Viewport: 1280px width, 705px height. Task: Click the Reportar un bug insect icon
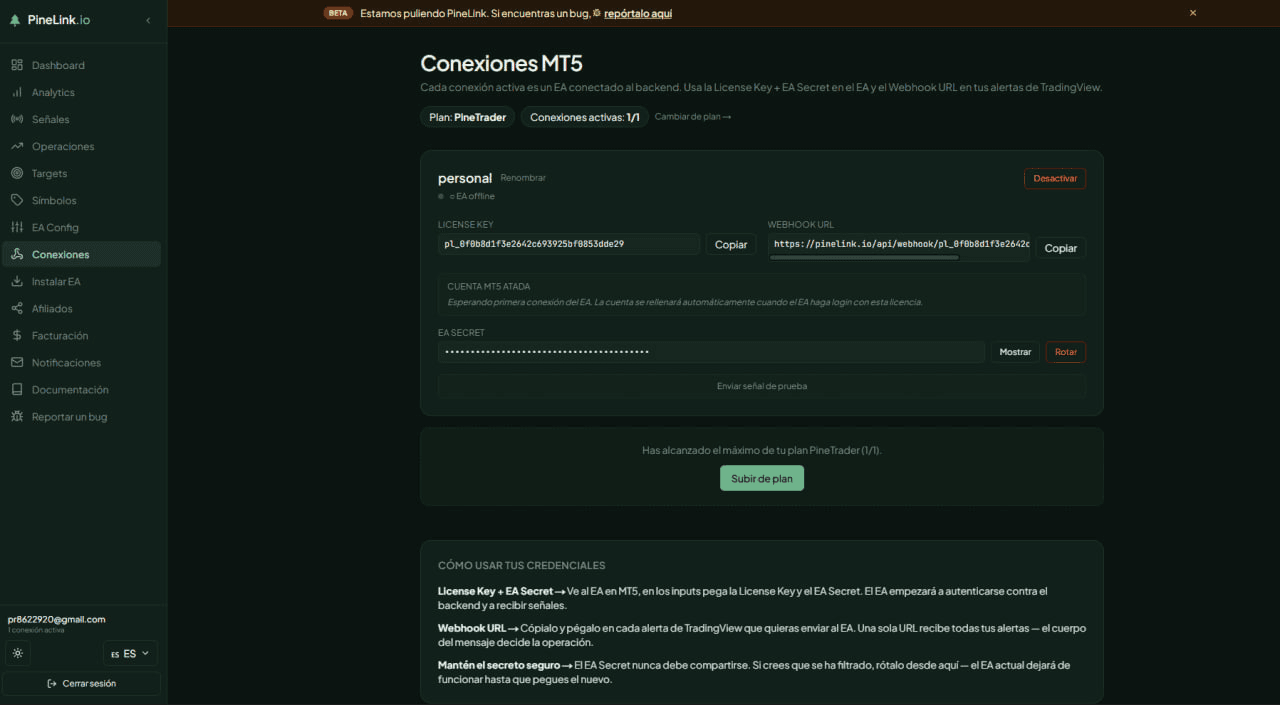[17, 416]
